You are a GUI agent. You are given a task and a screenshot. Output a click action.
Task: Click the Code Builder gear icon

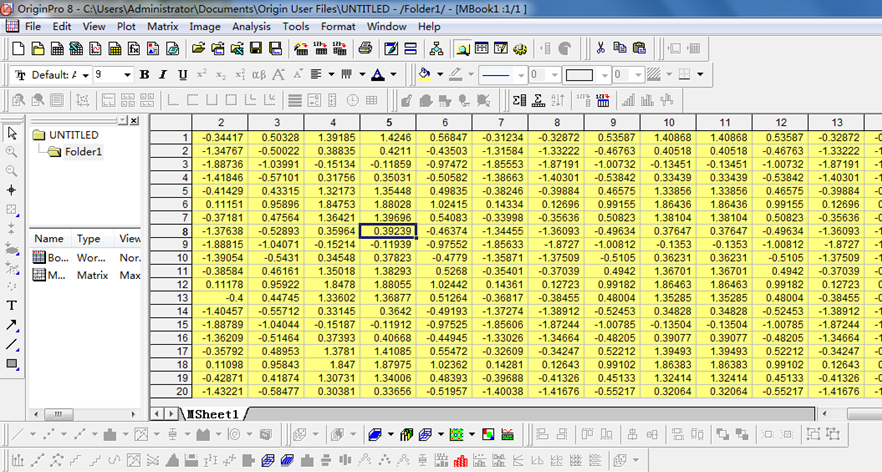pyautogui.click(x=520, y=49)
